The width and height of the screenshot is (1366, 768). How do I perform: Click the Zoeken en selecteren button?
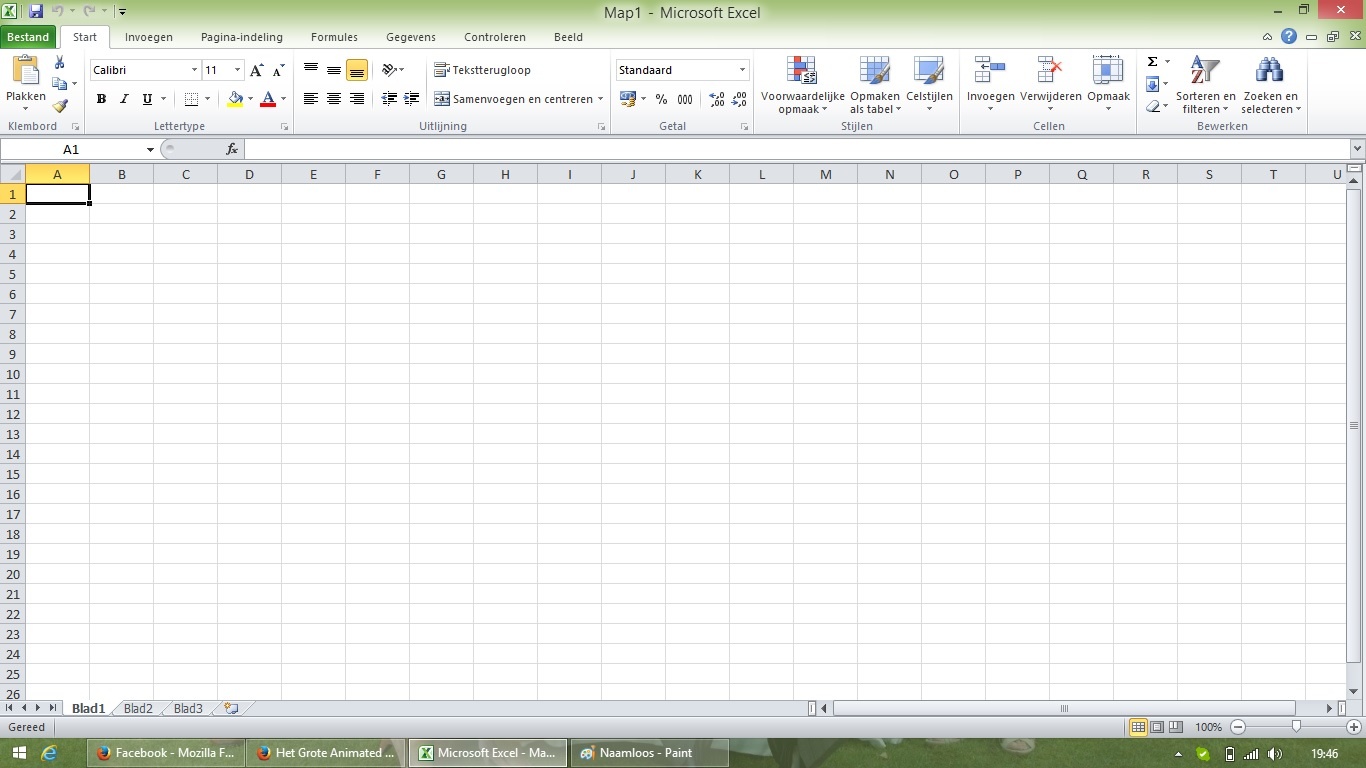pos(1270,85)
